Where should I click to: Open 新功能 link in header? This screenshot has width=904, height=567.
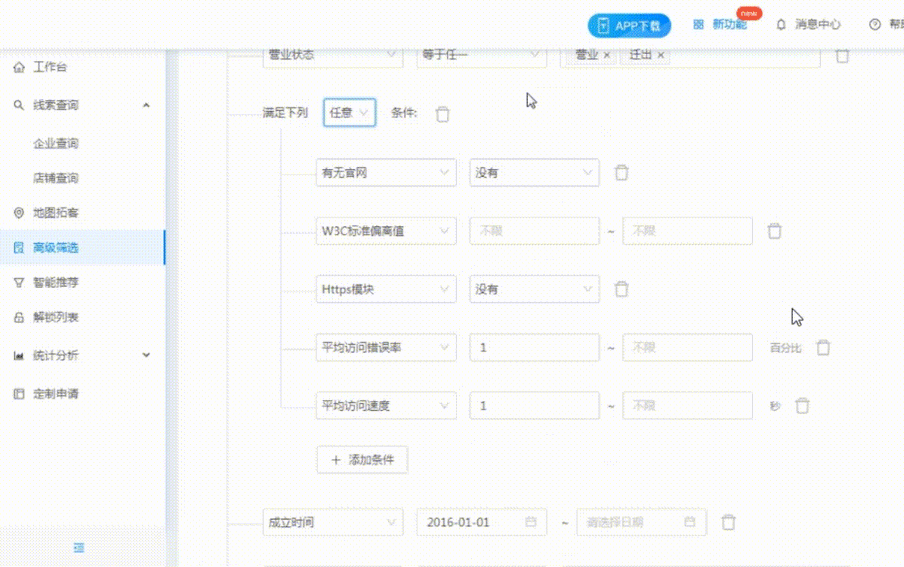click(729, 24)
